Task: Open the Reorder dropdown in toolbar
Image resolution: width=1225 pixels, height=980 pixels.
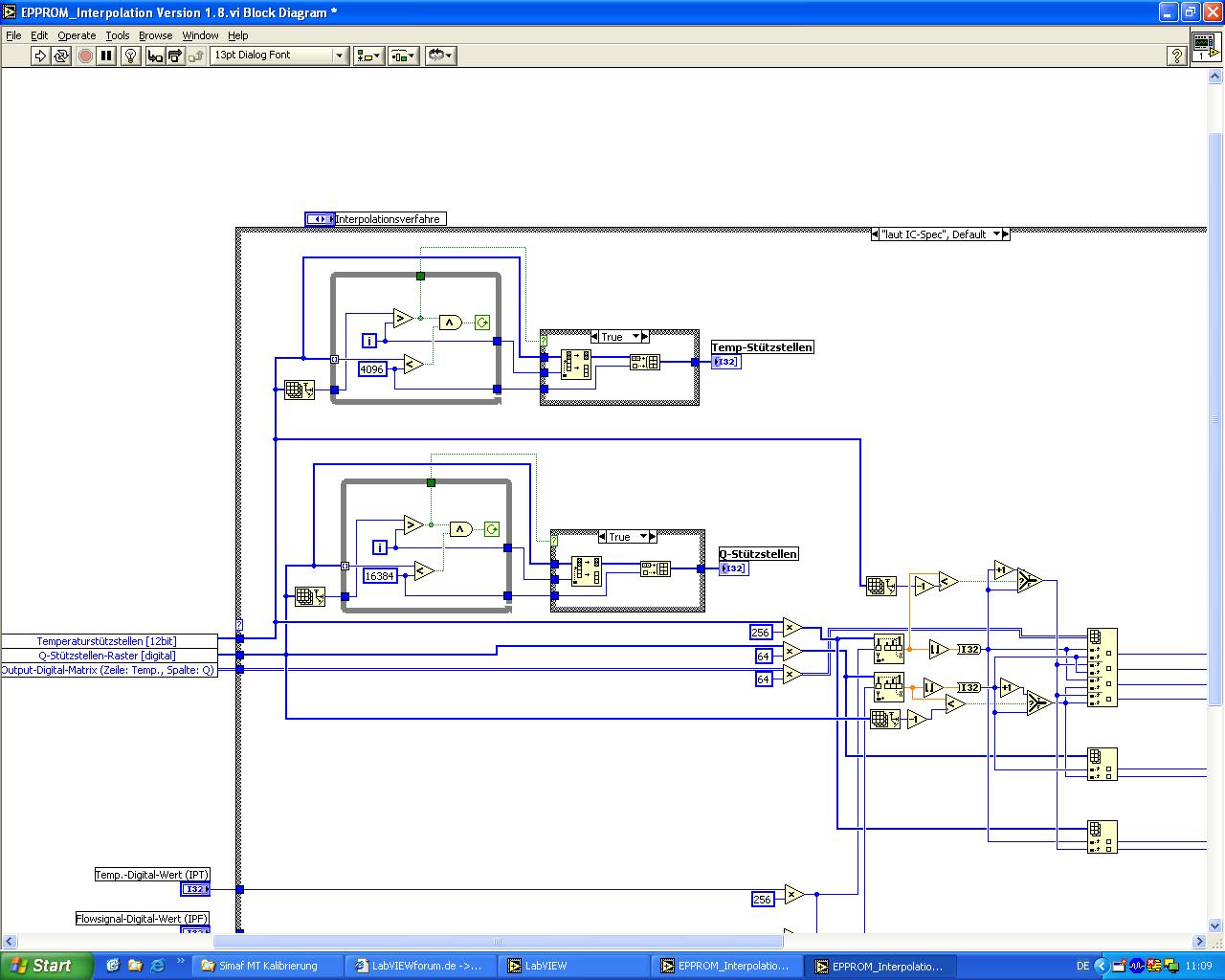Action: pyautogui.click(x=440, y=56)
